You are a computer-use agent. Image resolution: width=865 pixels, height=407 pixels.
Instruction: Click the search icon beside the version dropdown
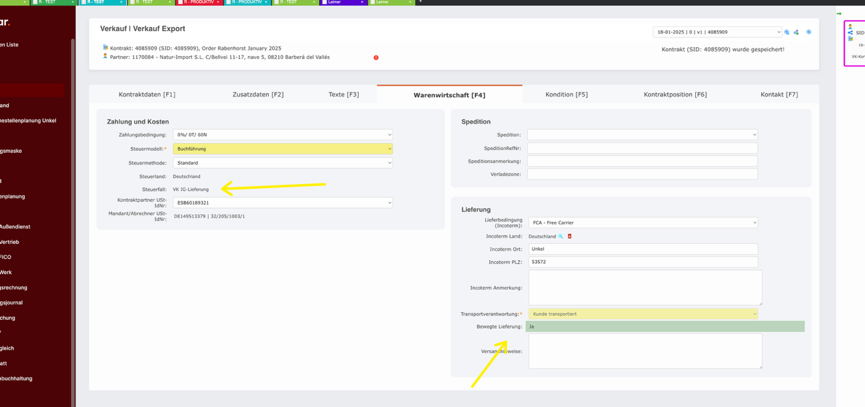(787, 33)
